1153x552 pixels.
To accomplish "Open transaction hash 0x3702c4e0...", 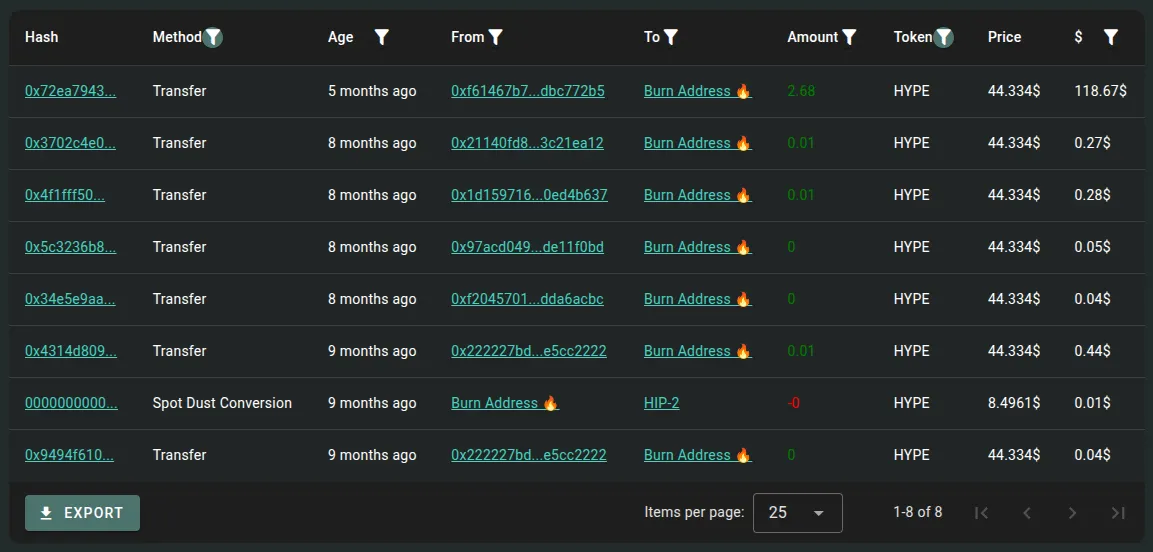I will [x=71, y=143].
